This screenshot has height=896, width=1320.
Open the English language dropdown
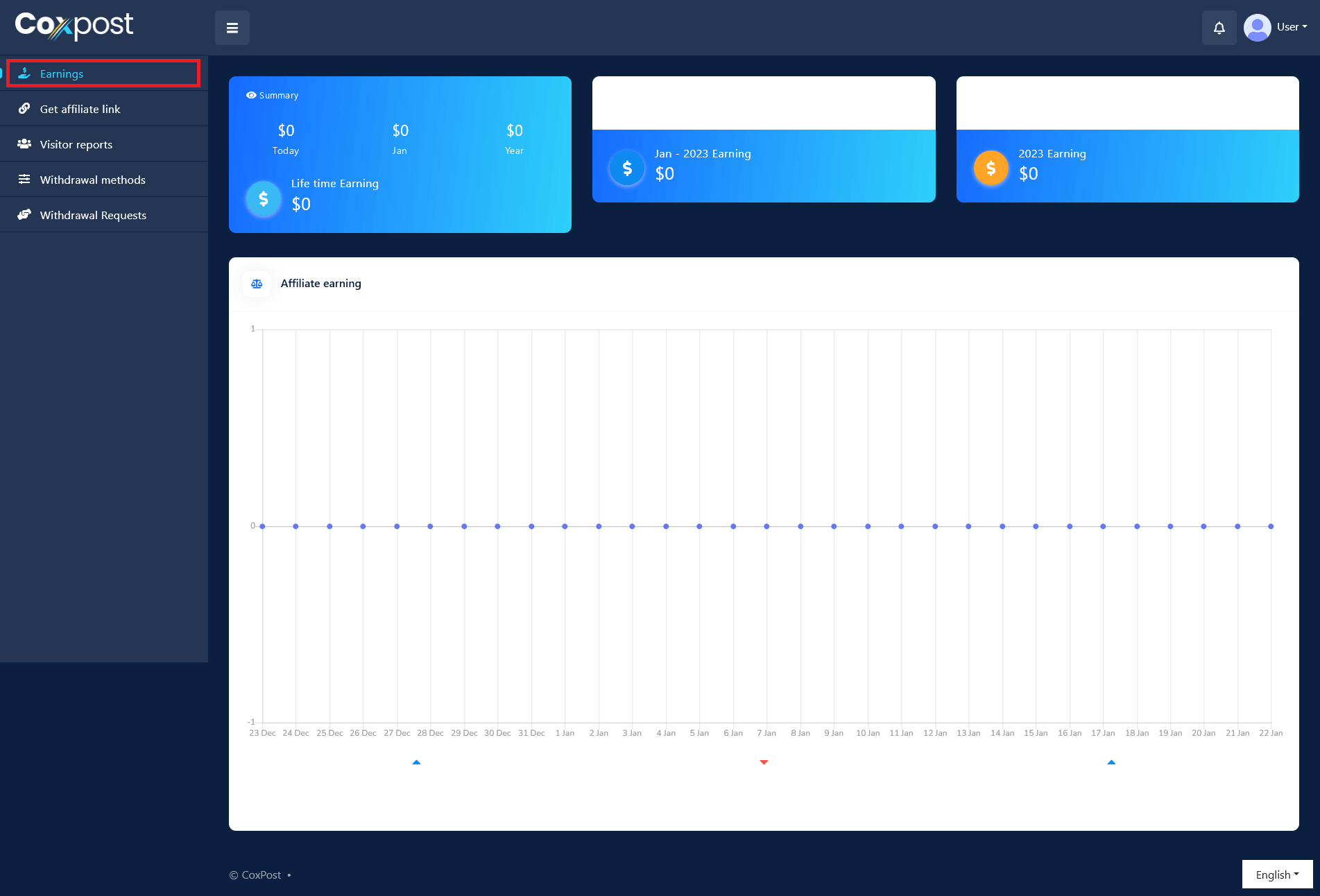click(1277, 875)
